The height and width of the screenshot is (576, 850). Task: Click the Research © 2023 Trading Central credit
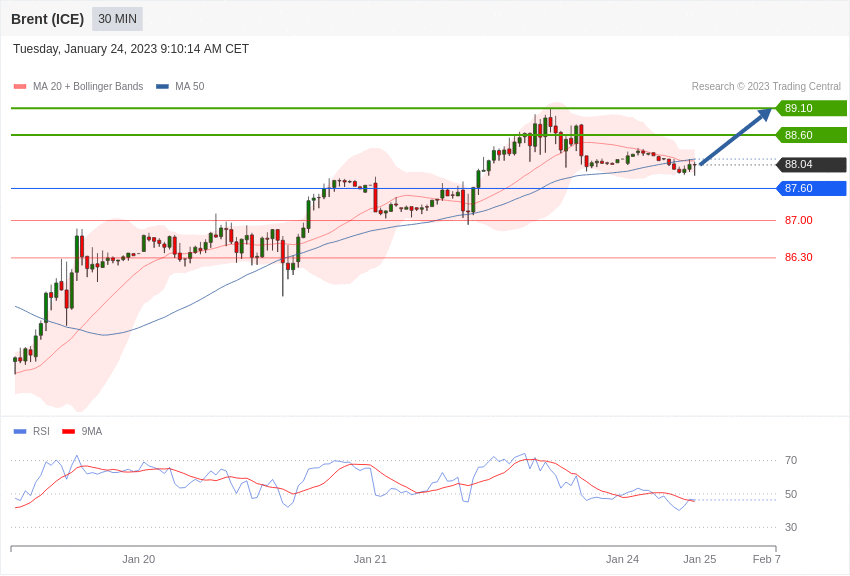[766, 87]
